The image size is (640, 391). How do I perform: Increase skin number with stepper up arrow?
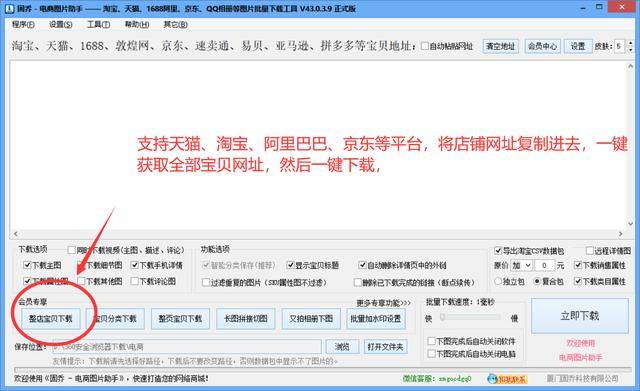(x=631, y=43)
